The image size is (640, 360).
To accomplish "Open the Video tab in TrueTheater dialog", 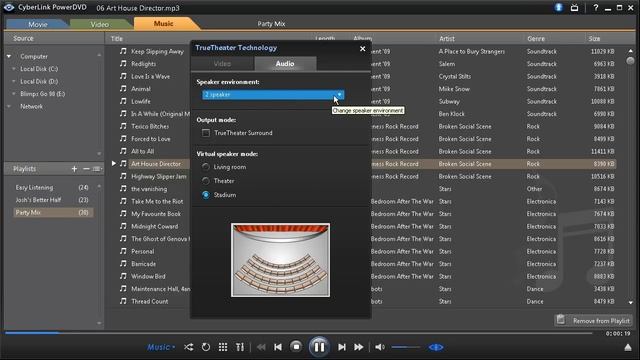I will [222, 64].
